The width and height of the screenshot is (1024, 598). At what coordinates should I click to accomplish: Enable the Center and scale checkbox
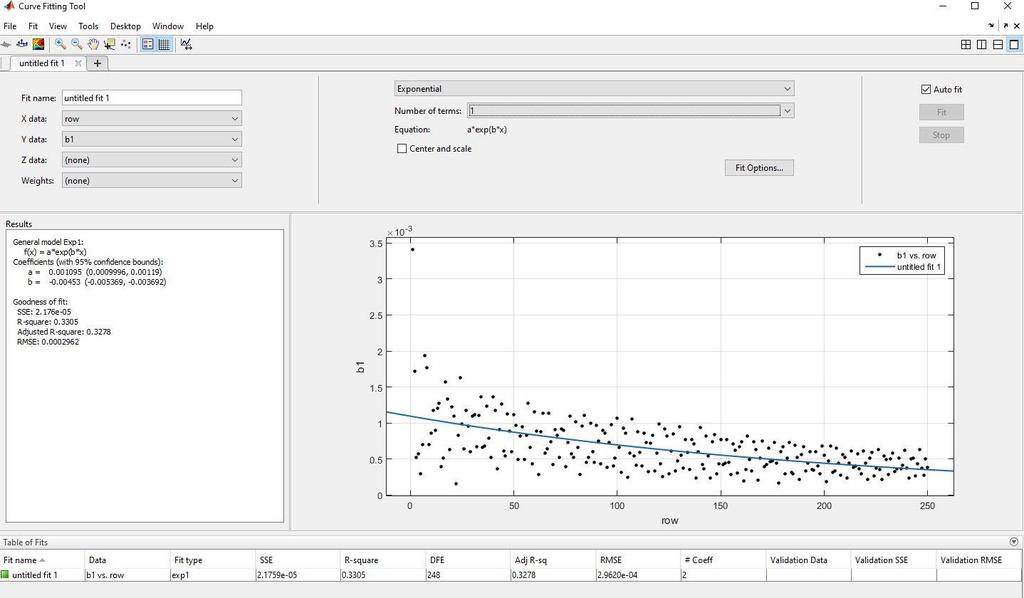click(402, 148)
